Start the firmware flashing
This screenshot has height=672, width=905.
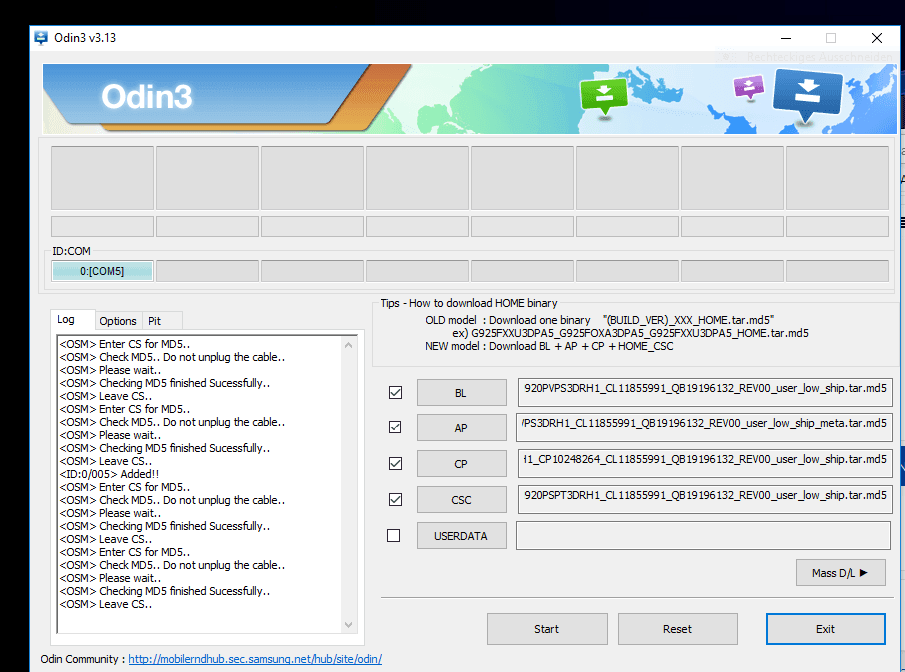point(547,629)
